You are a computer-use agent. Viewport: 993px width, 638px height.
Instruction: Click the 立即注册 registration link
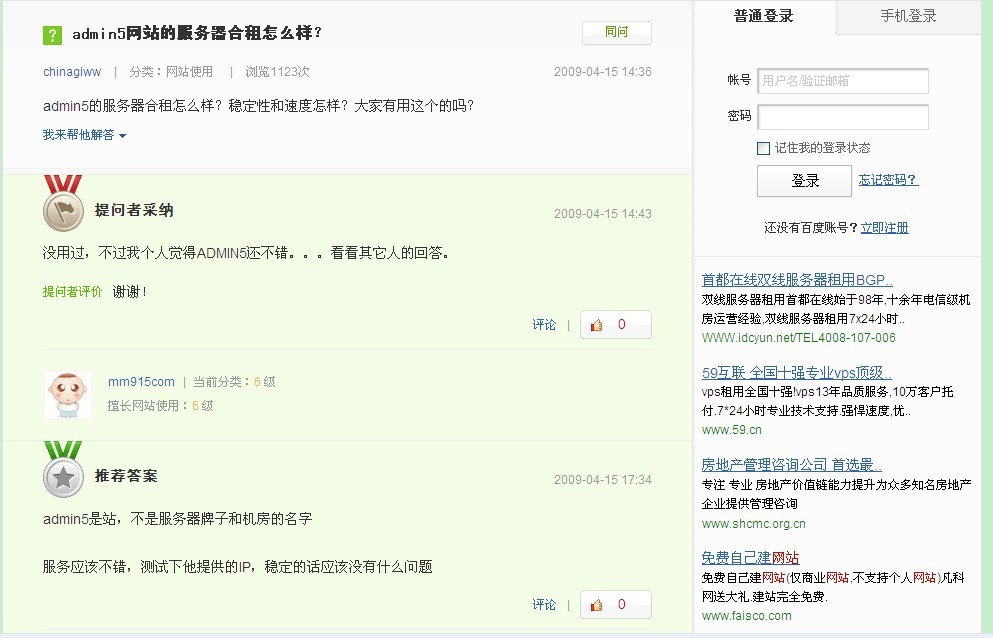884,228
